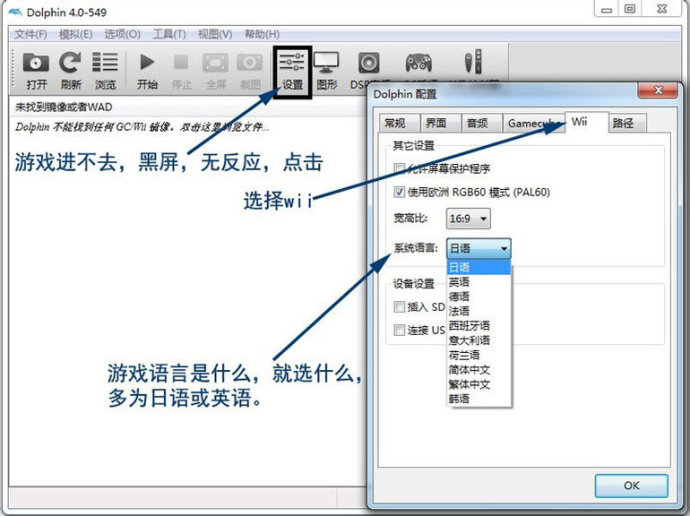Select Simplified Chinese (简体中文) from the list
The image size is (690, 516).
pos(479,370)
